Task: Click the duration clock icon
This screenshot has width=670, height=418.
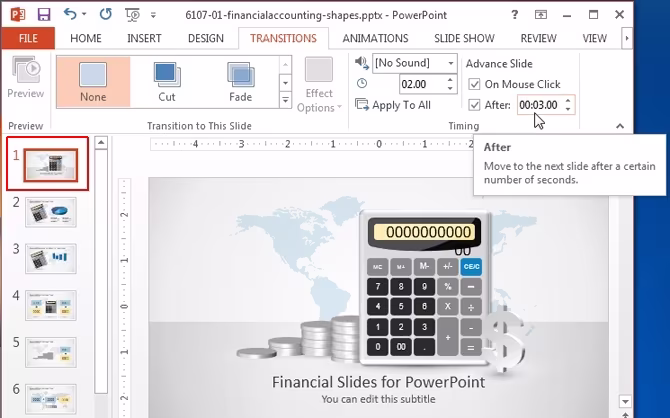Action: tap(362, 83)
